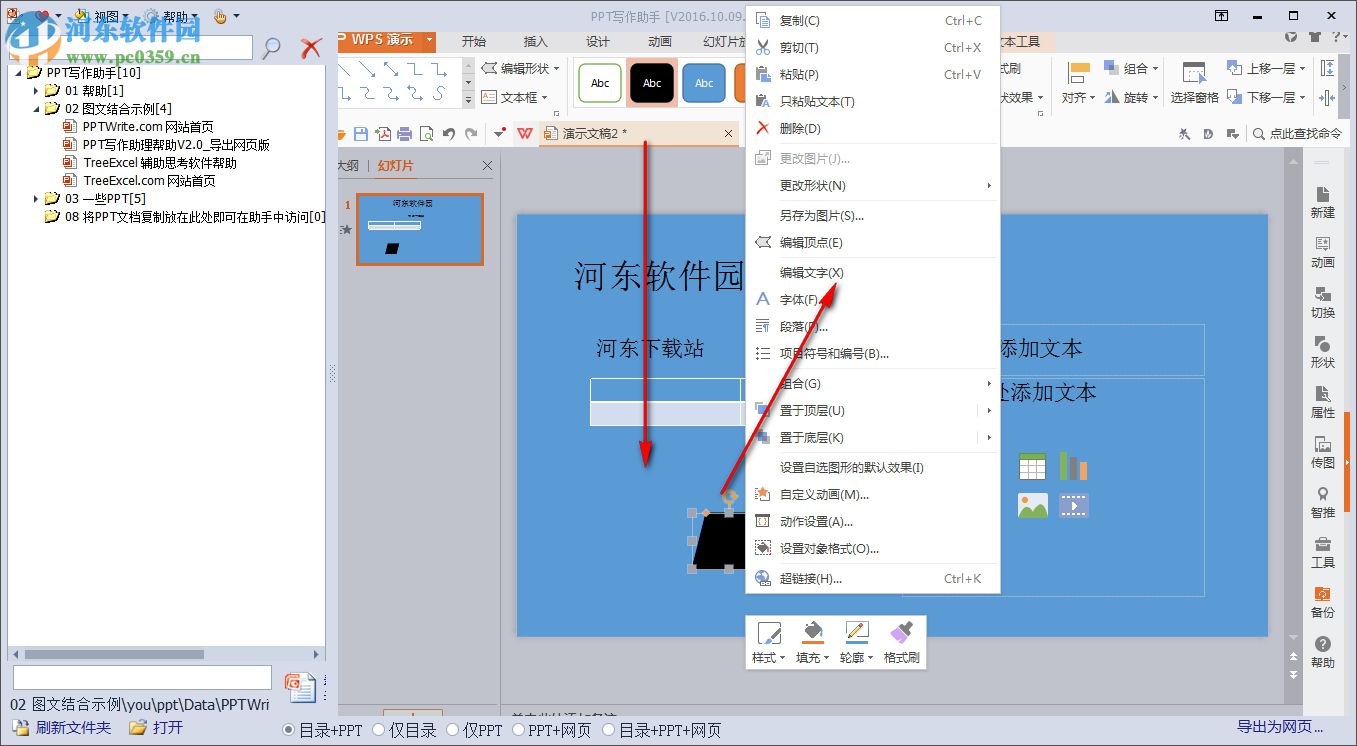The height and width of the screenshot is (746, 1357).
Task: Select the PPT+网页 radio button
Action: [518, 730]
